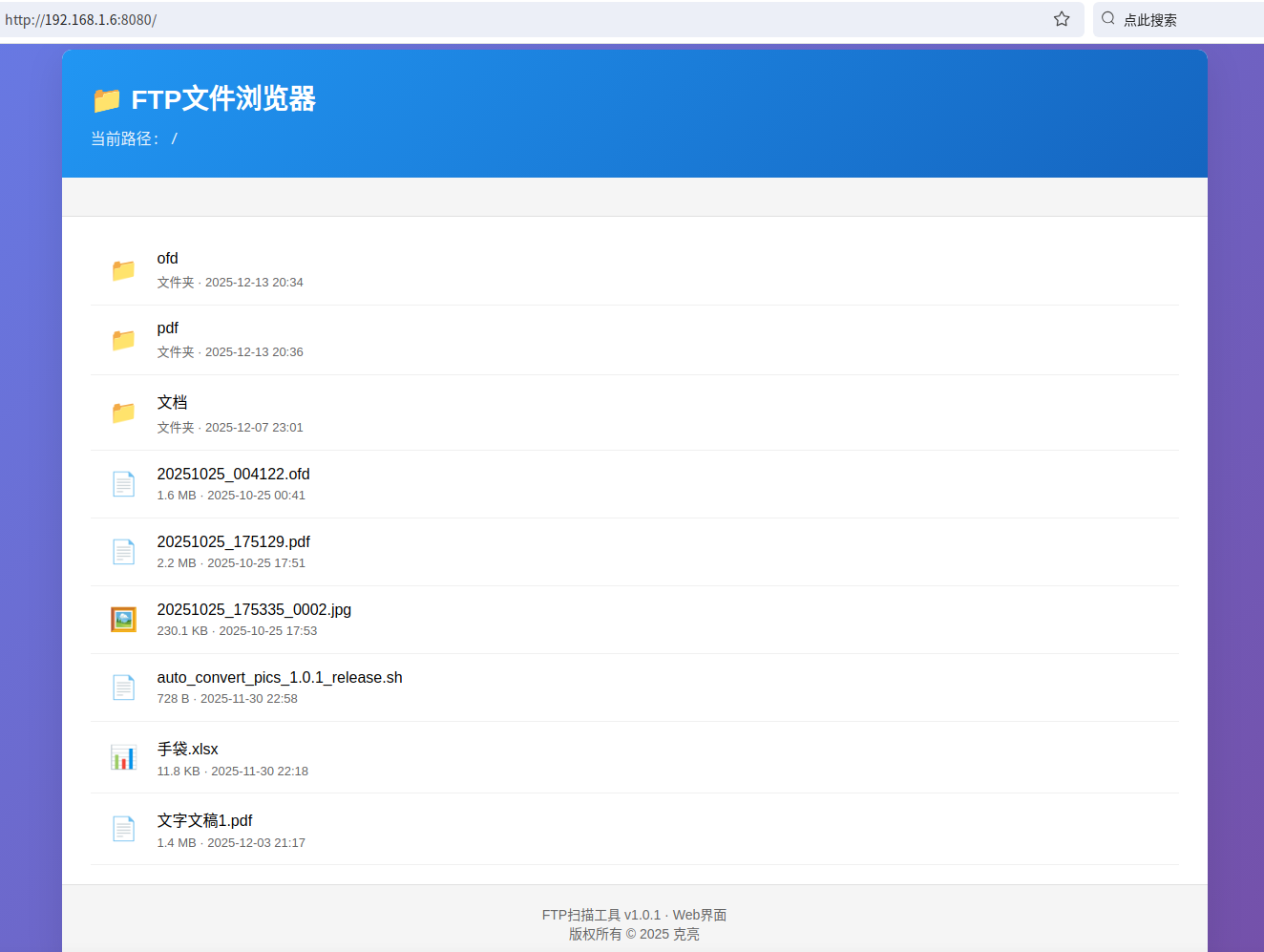Viewport: 1264px width, 952px height.
Task: Click the 2.2 MB size and date text
Action: tap(231, 563)
